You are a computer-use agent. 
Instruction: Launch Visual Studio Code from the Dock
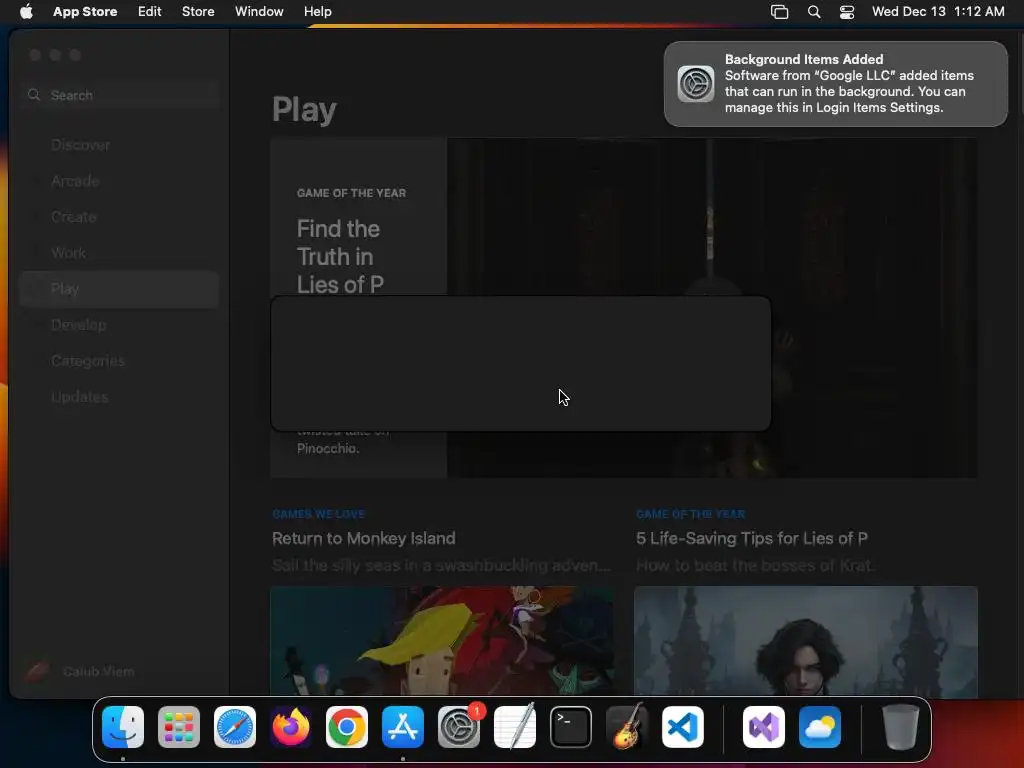pos(683,727)
